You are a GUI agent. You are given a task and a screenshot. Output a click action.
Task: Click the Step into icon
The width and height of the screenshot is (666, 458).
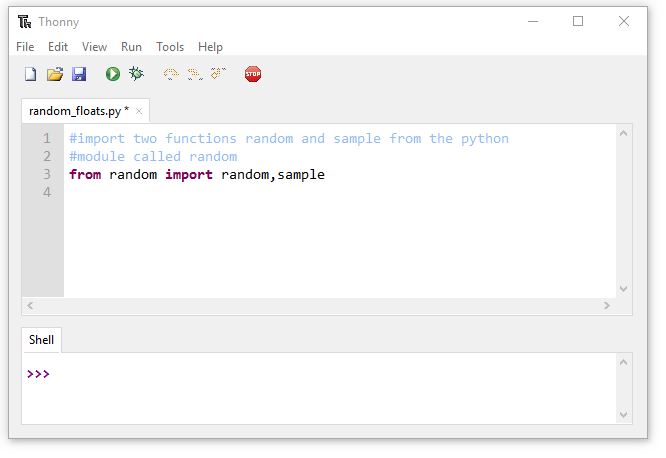click(x=195, y=74)
